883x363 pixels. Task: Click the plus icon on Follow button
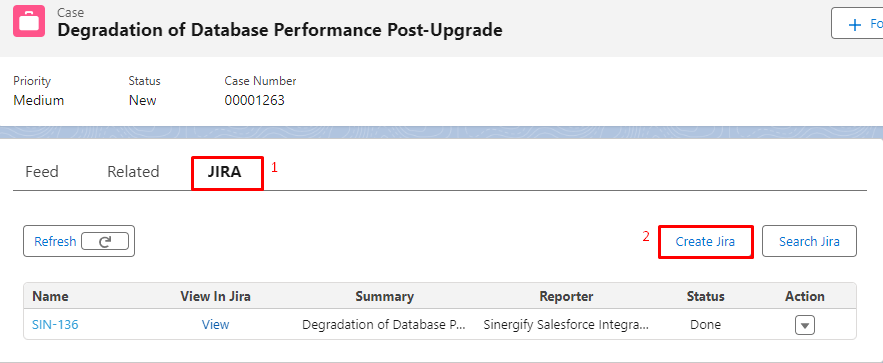tap(855, 24)
